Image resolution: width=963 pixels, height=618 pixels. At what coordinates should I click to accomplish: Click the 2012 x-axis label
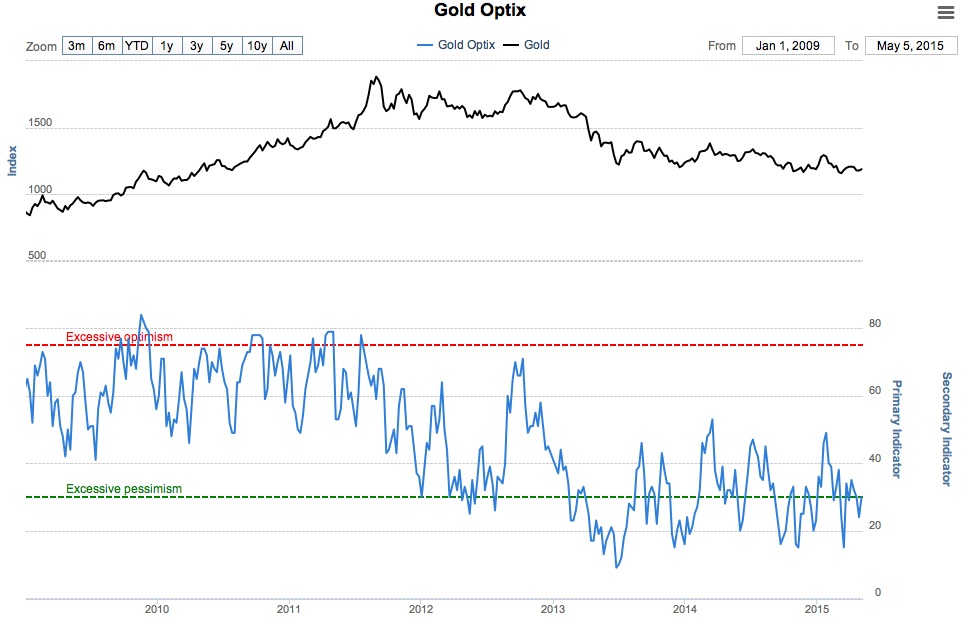click(421, 609)
